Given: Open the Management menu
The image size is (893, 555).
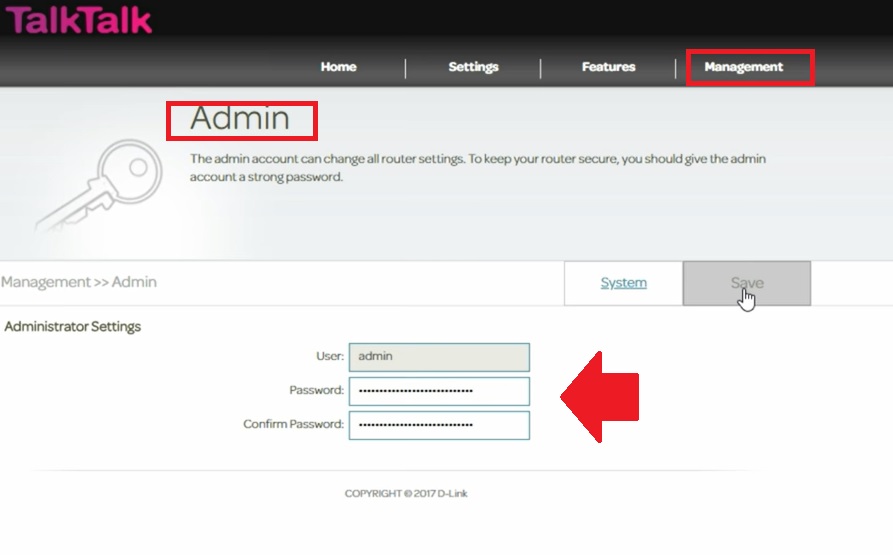Looking at the screenshot, I should click(x=743, y=67).
